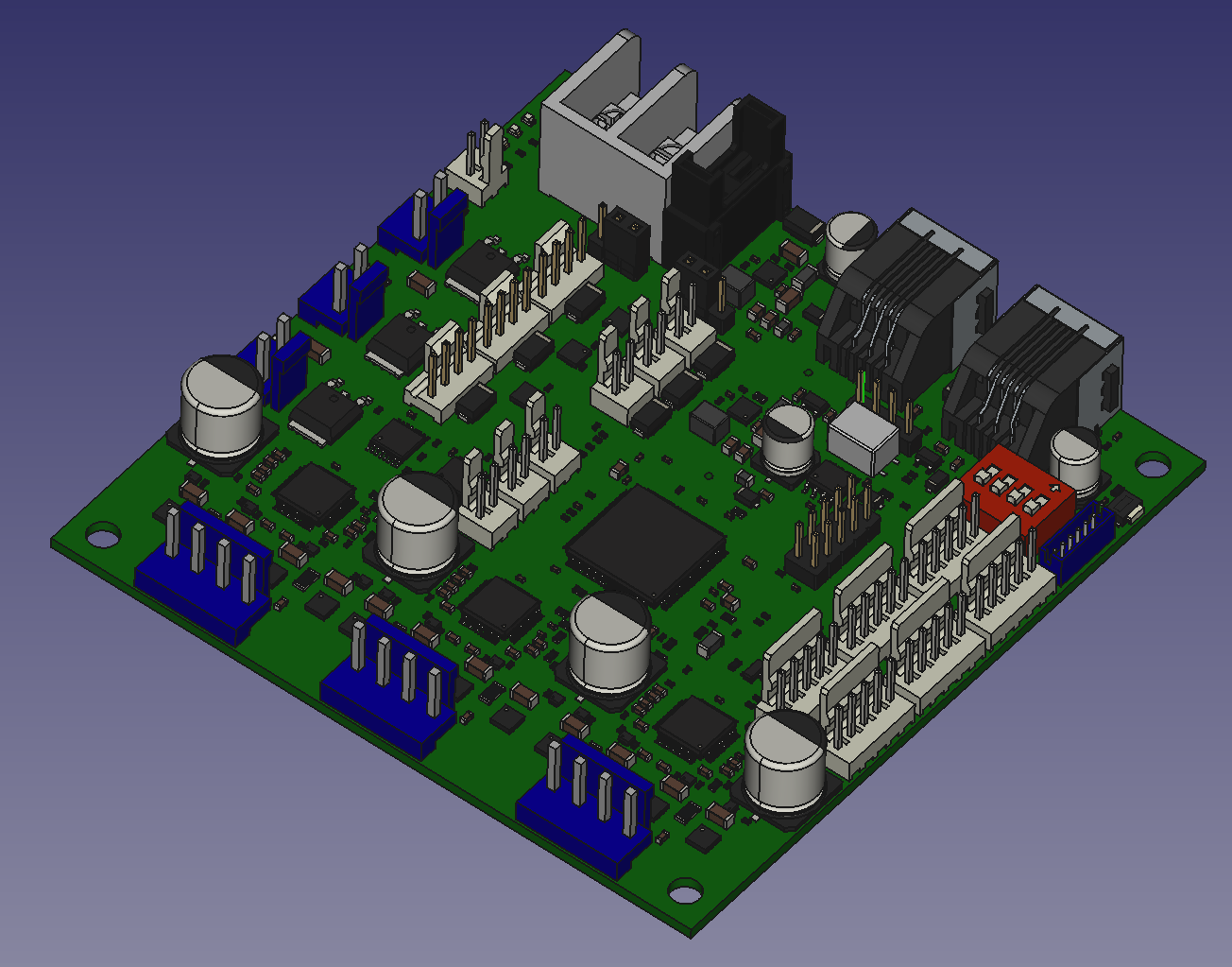Select blue 4-pin connector nearest left mounting hole
Screen dimensions: 1232x967
click(x=202, y=575)
